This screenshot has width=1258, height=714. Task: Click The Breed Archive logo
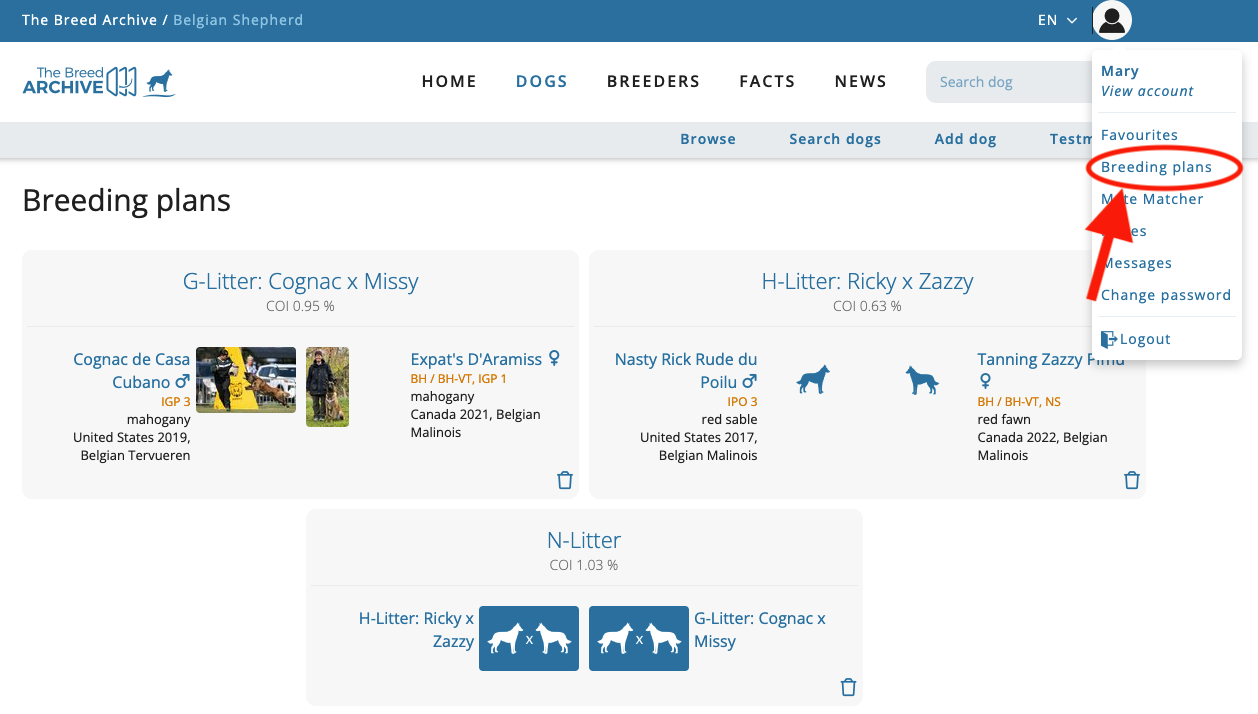tap(98, 81)
